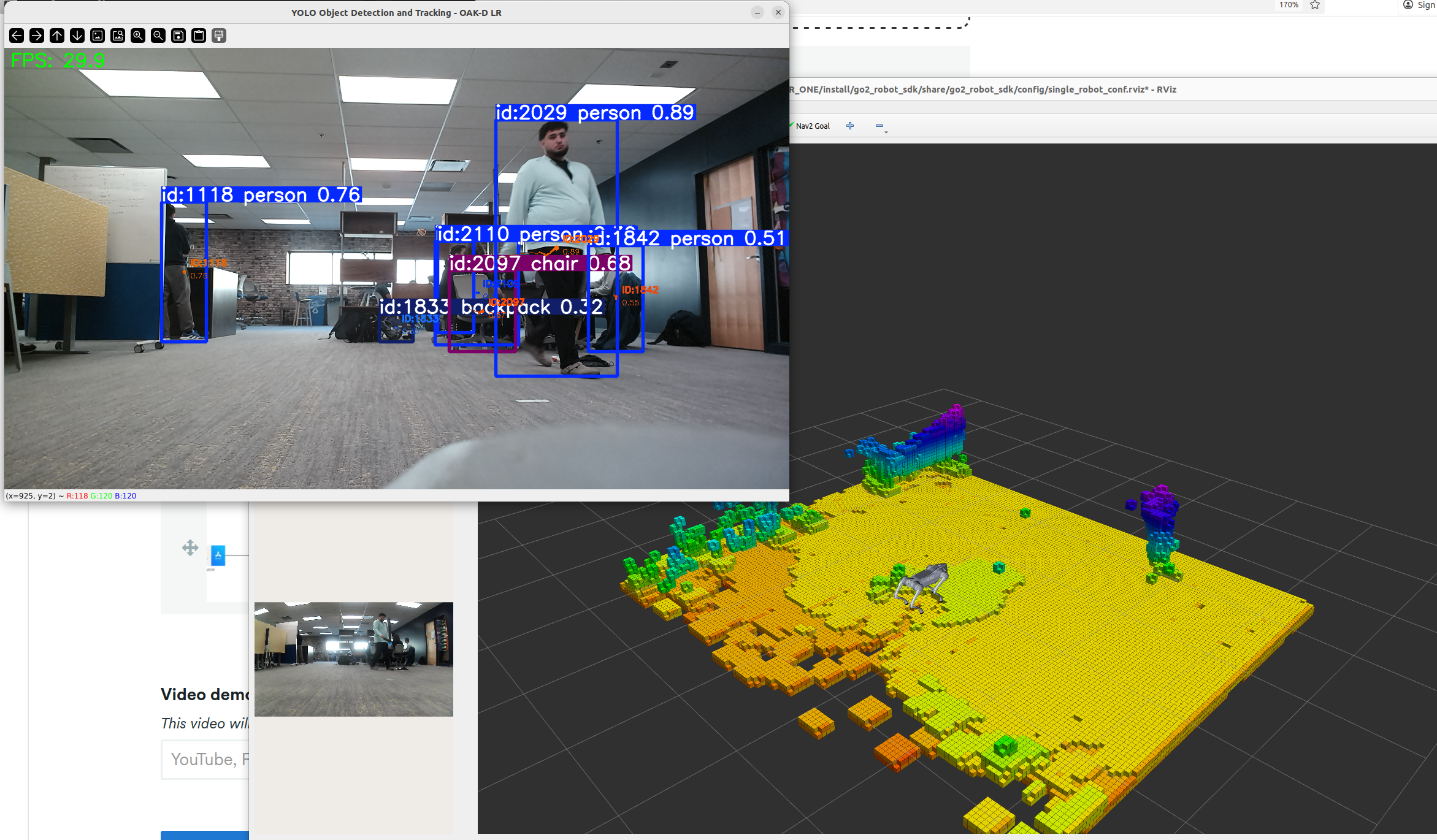The width and height of the screenshot is (1437, 840).
Task: Click the 170% zoom level indicator
Action: point(1289,5)
